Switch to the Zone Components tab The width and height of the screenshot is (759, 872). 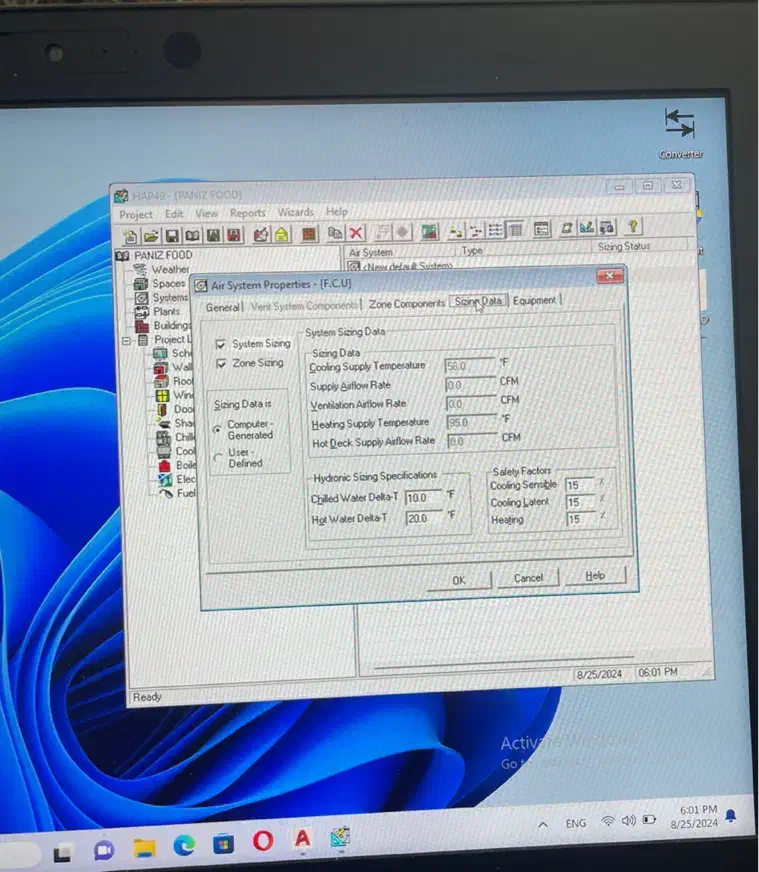click(406, 304)
